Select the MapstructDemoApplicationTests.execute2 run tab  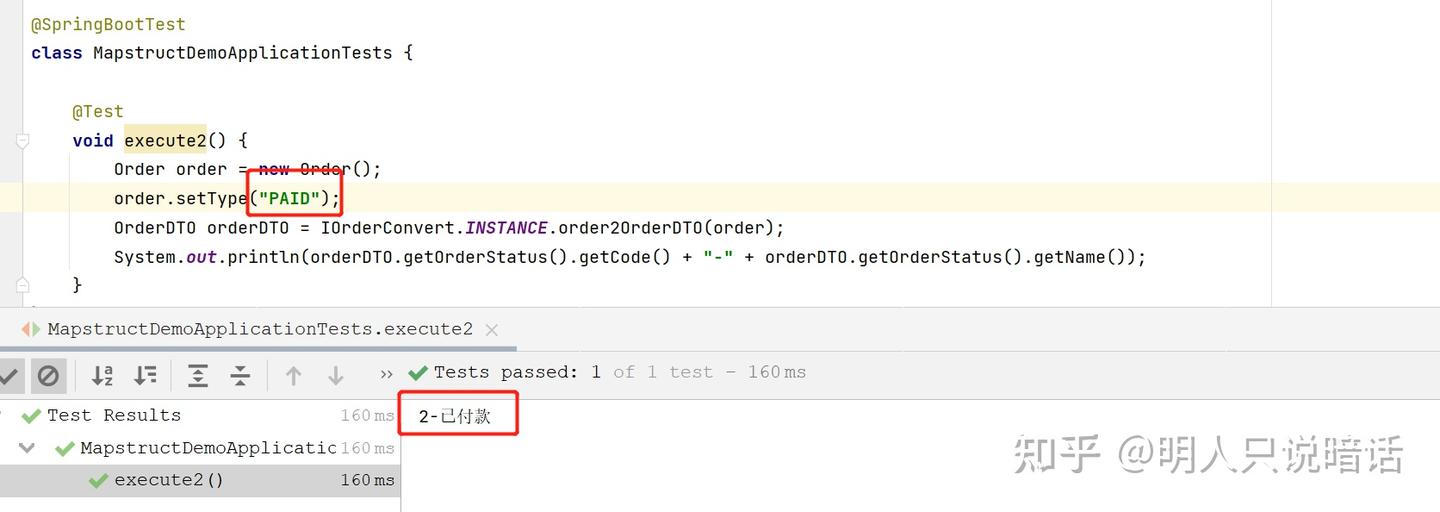click(260, 329)
